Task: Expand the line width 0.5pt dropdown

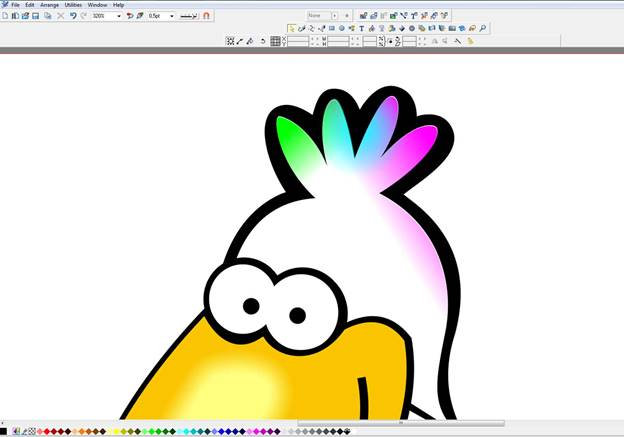Action: point(172,16)
